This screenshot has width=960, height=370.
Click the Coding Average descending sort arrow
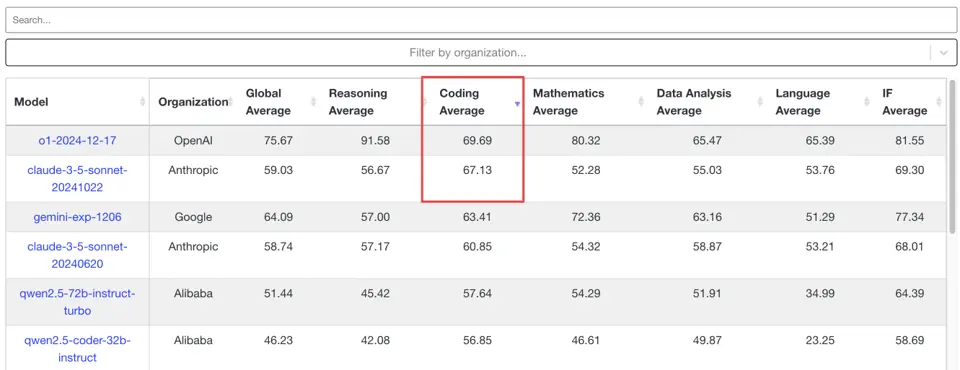pyautogui.click(x=517, y=104)
